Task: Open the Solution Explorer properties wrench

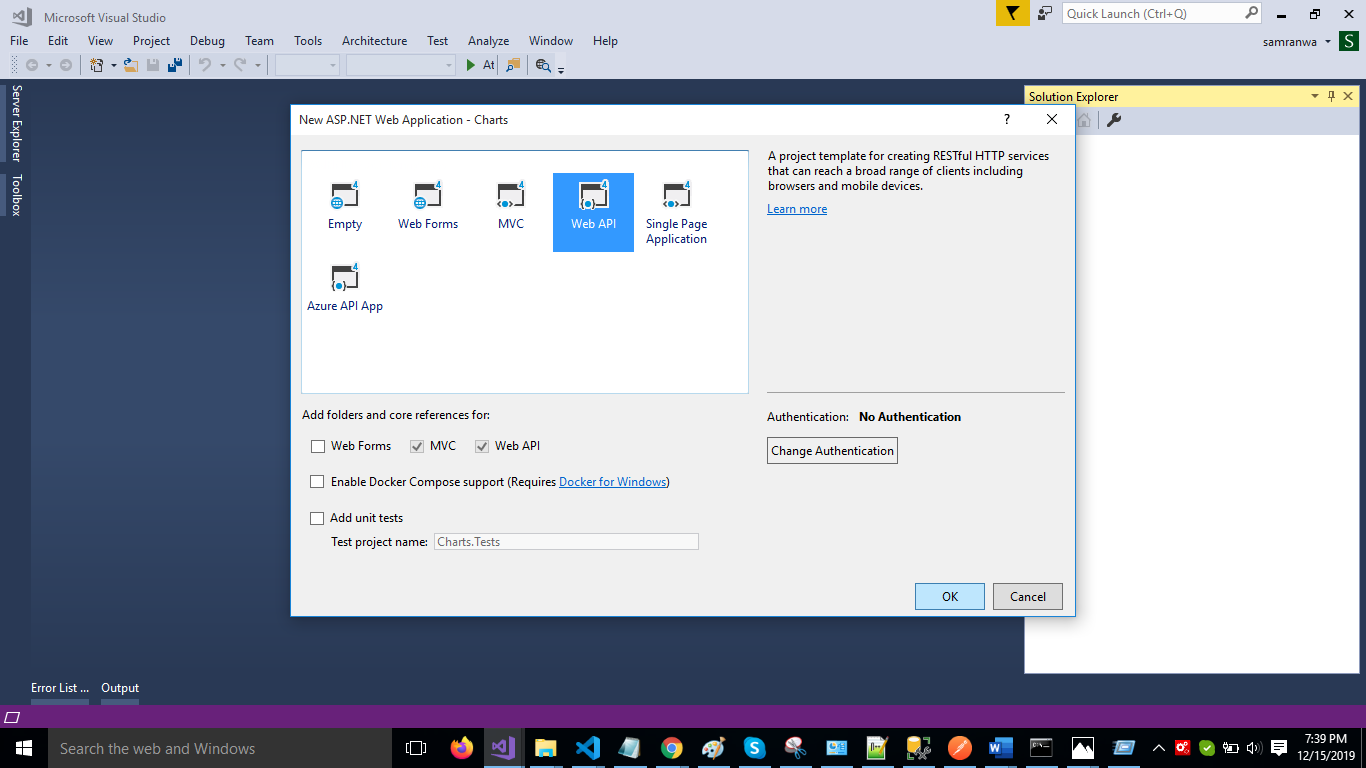Action: coord(1113,121)
